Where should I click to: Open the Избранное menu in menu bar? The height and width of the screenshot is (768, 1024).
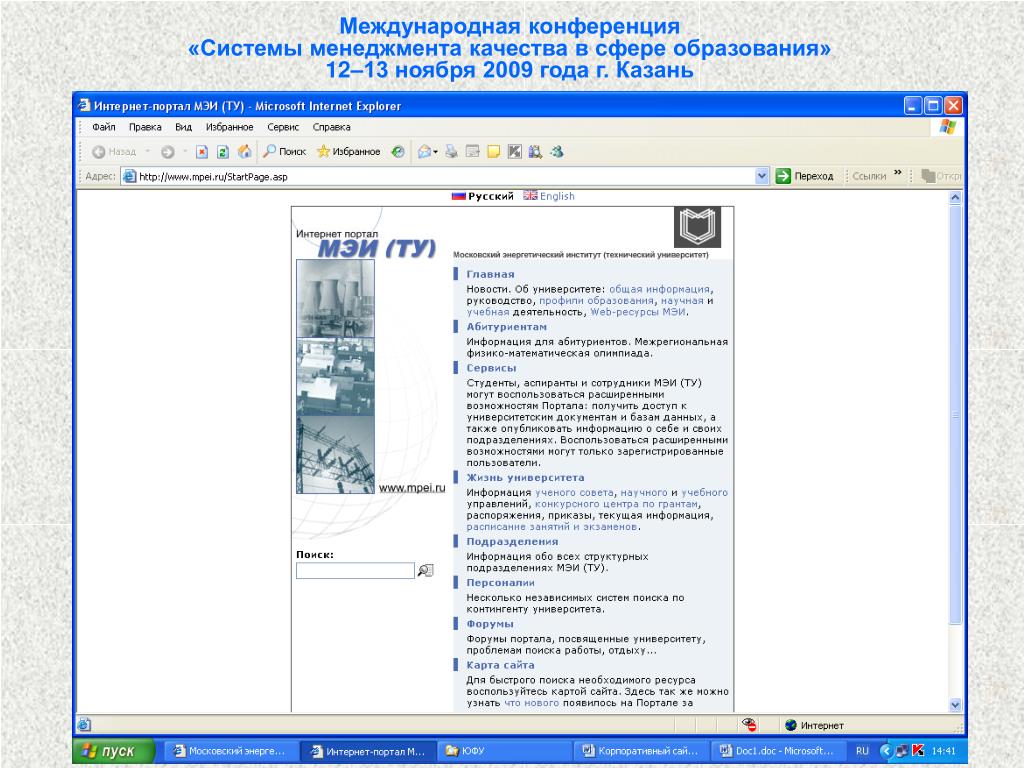coord(229,127)
